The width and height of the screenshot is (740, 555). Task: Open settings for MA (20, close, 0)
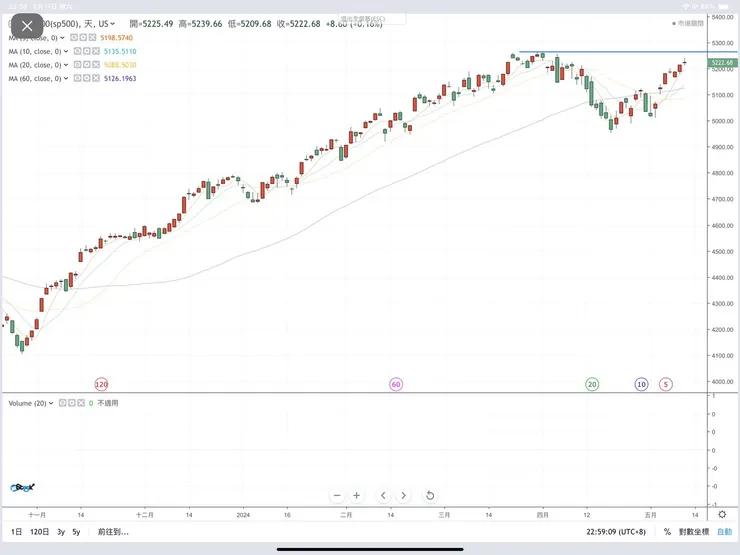coord(87,65)
